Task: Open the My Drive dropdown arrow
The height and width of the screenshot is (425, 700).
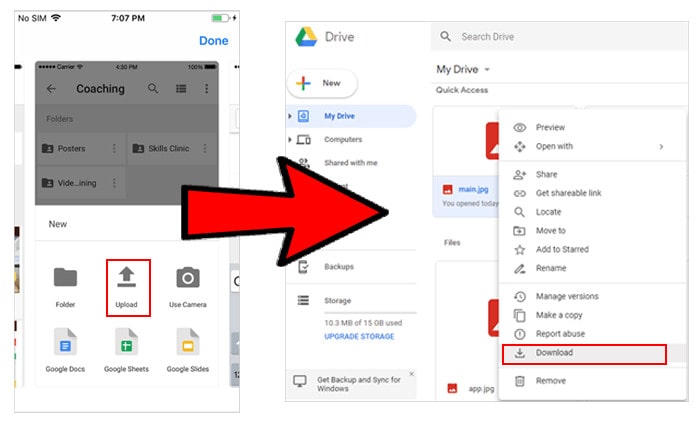Action: (487, 70)
